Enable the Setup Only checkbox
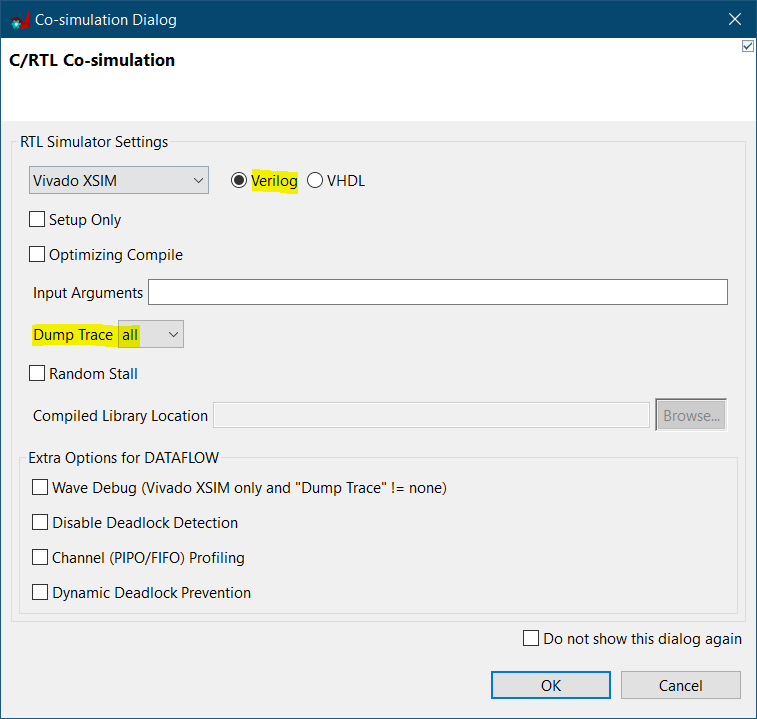The image size is (757, 719). [37, 219]
